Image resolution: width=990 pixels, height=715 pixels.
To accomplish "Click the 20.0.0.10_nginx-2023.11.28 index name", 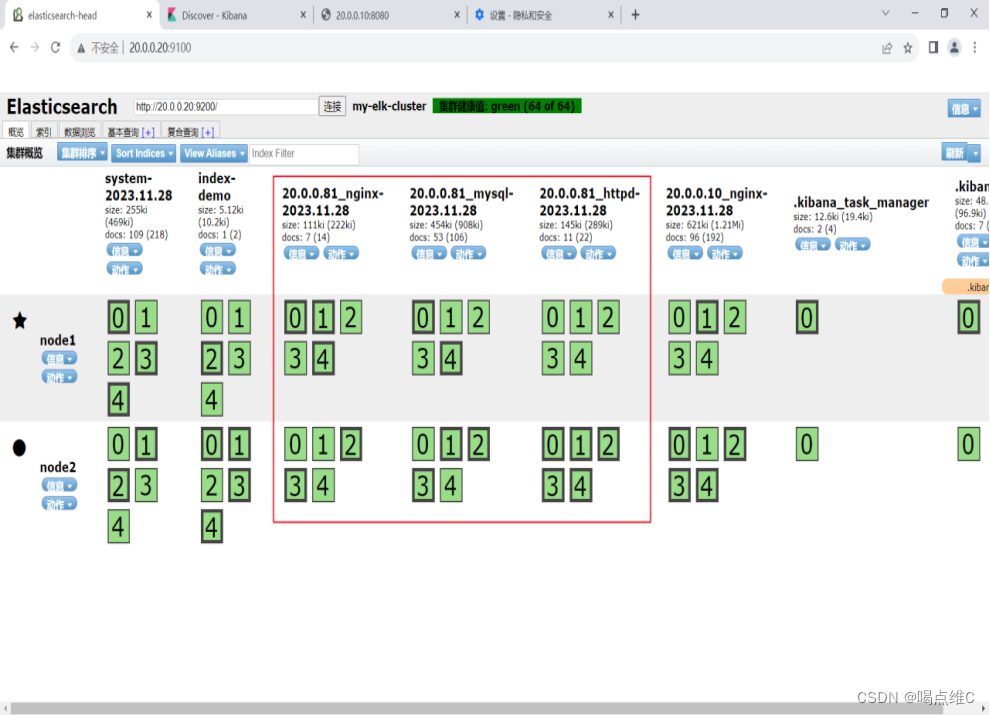I will point(716,202).
